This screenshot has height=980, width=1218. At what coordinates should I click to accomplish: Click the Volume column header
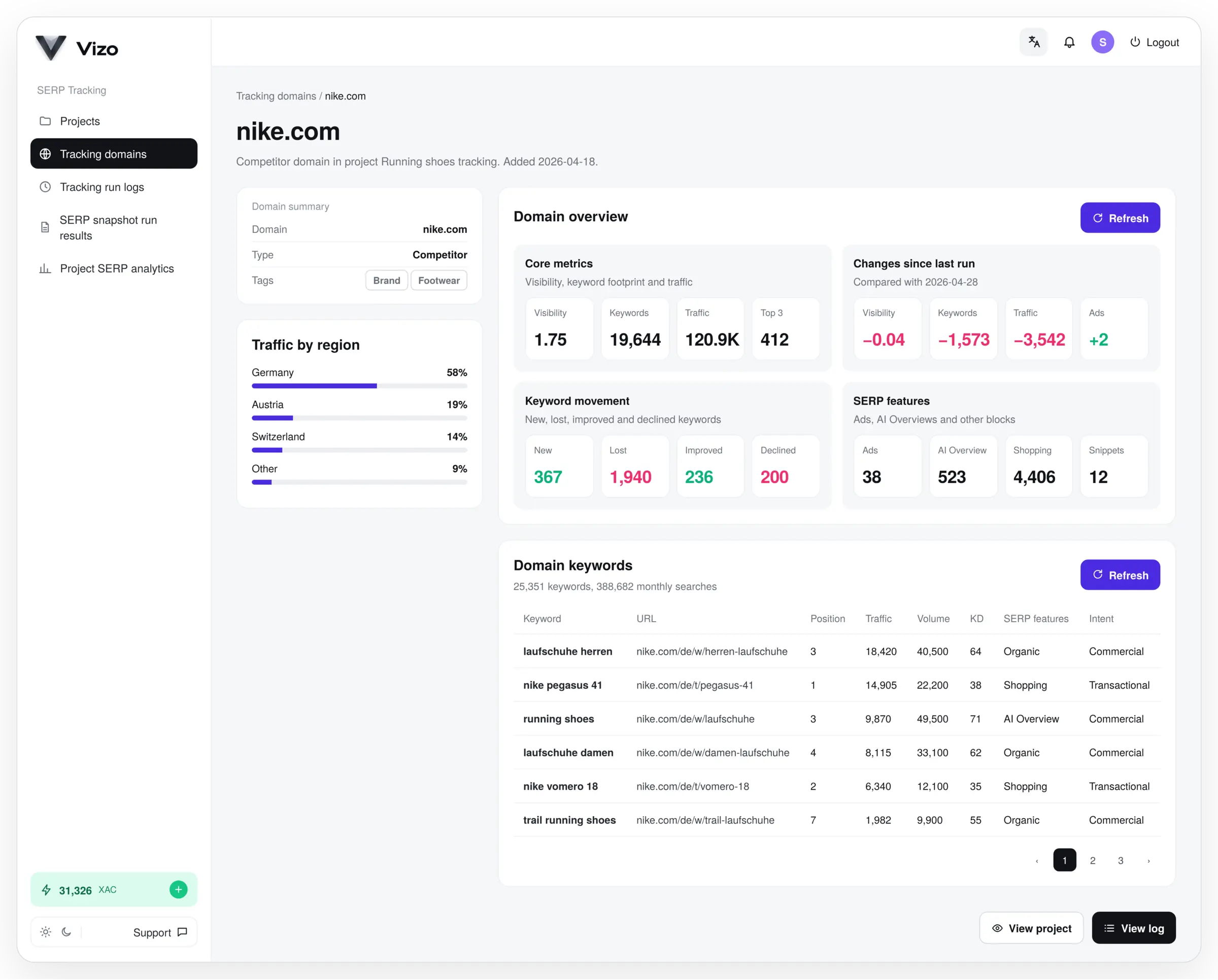(x=933, y=619)
